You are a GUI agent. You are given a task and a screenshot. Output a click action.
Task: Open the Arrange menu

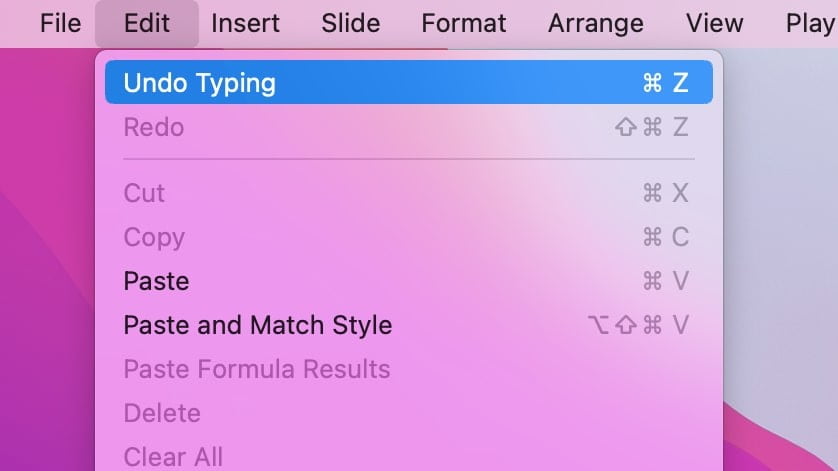click(x=595, y=24)
